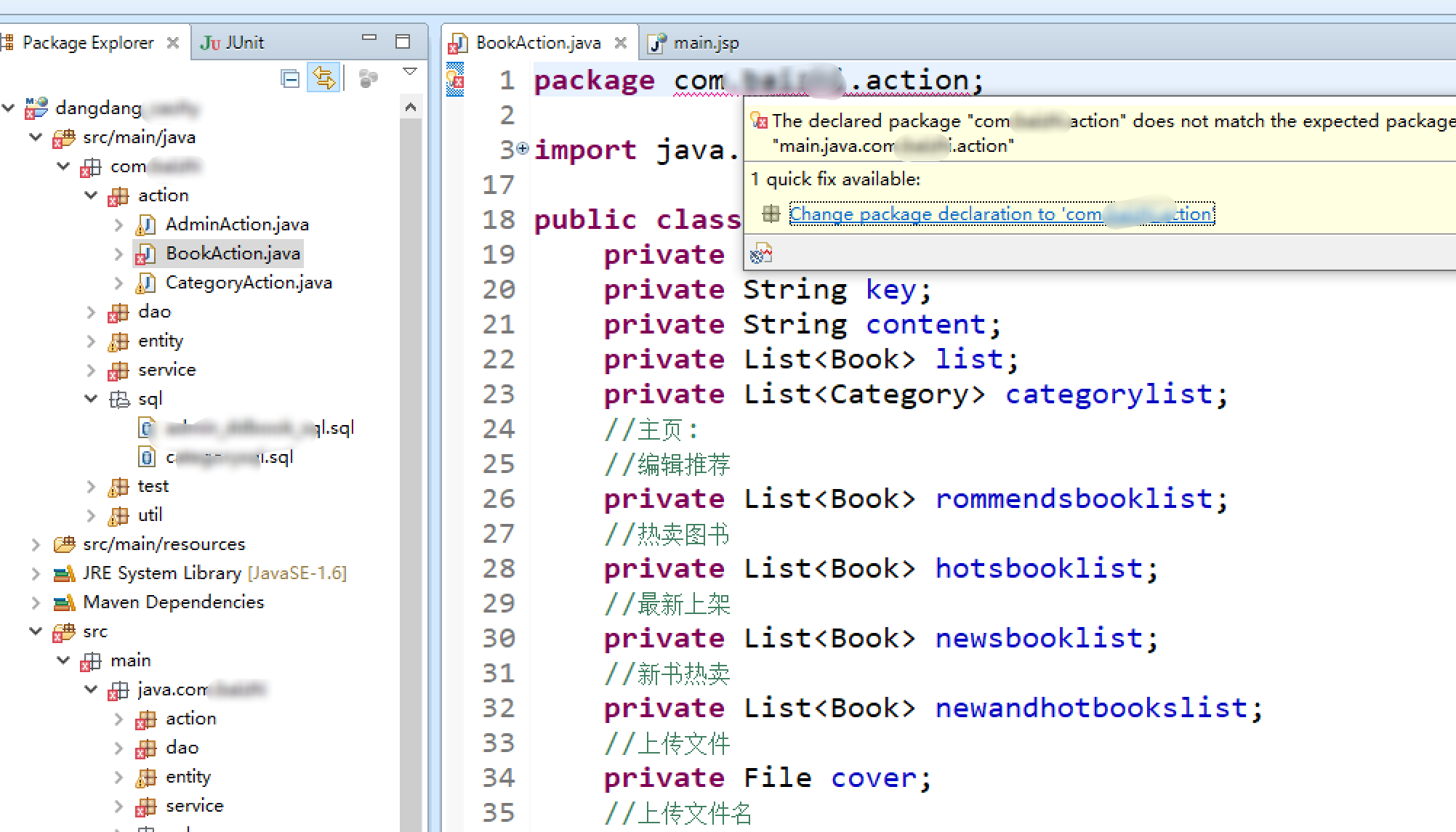
Task: Click the Focus on Active Task icon
Action: click(x=369, y=78)
